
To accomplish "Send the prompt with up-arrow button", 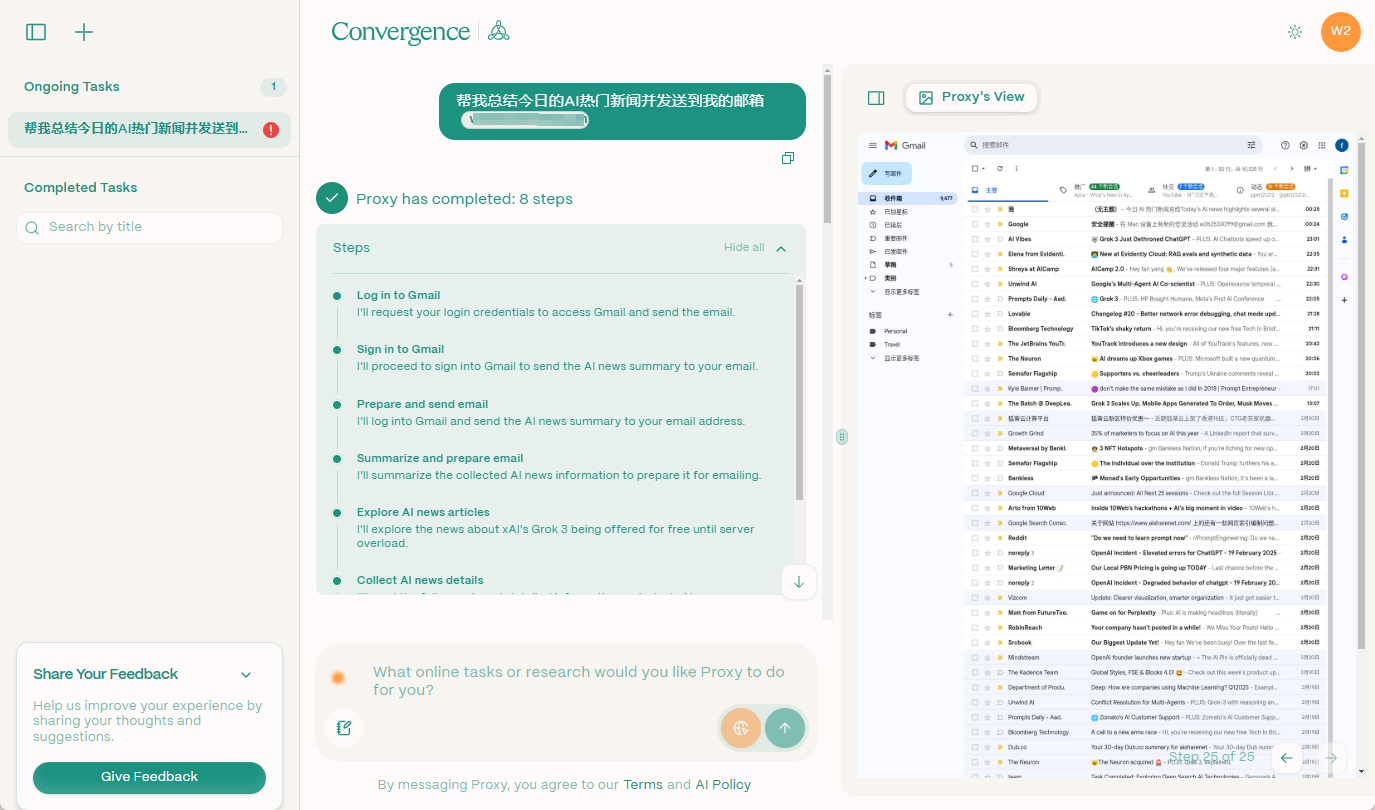I will [x=785, y=728].
